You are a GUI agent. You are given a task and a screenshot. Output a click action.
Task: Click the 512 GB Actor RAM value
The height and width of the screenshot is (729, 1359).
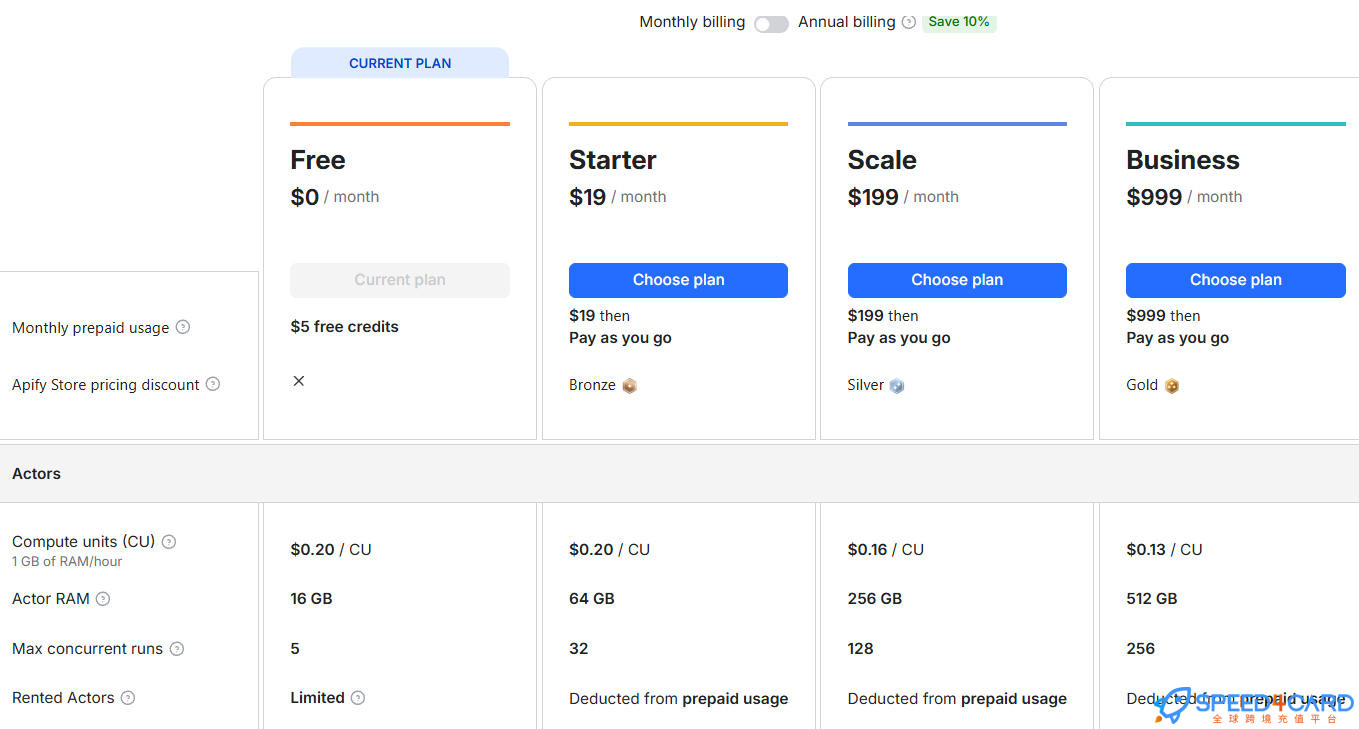(x=1152, y=599)
